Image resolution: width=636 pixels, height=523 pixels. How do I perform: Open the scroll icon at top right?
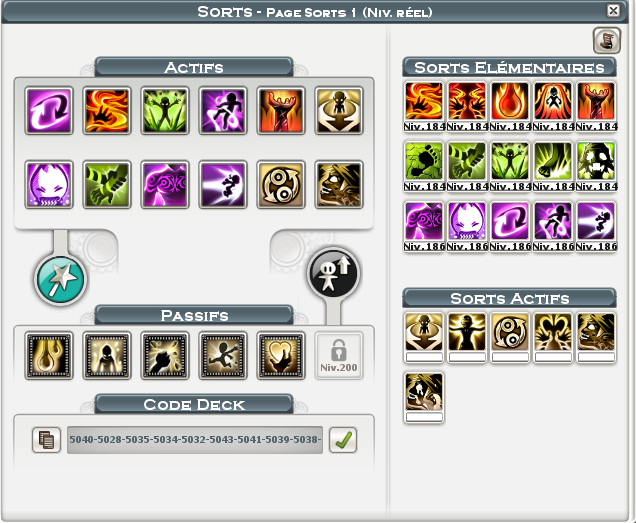pos(607,41)
